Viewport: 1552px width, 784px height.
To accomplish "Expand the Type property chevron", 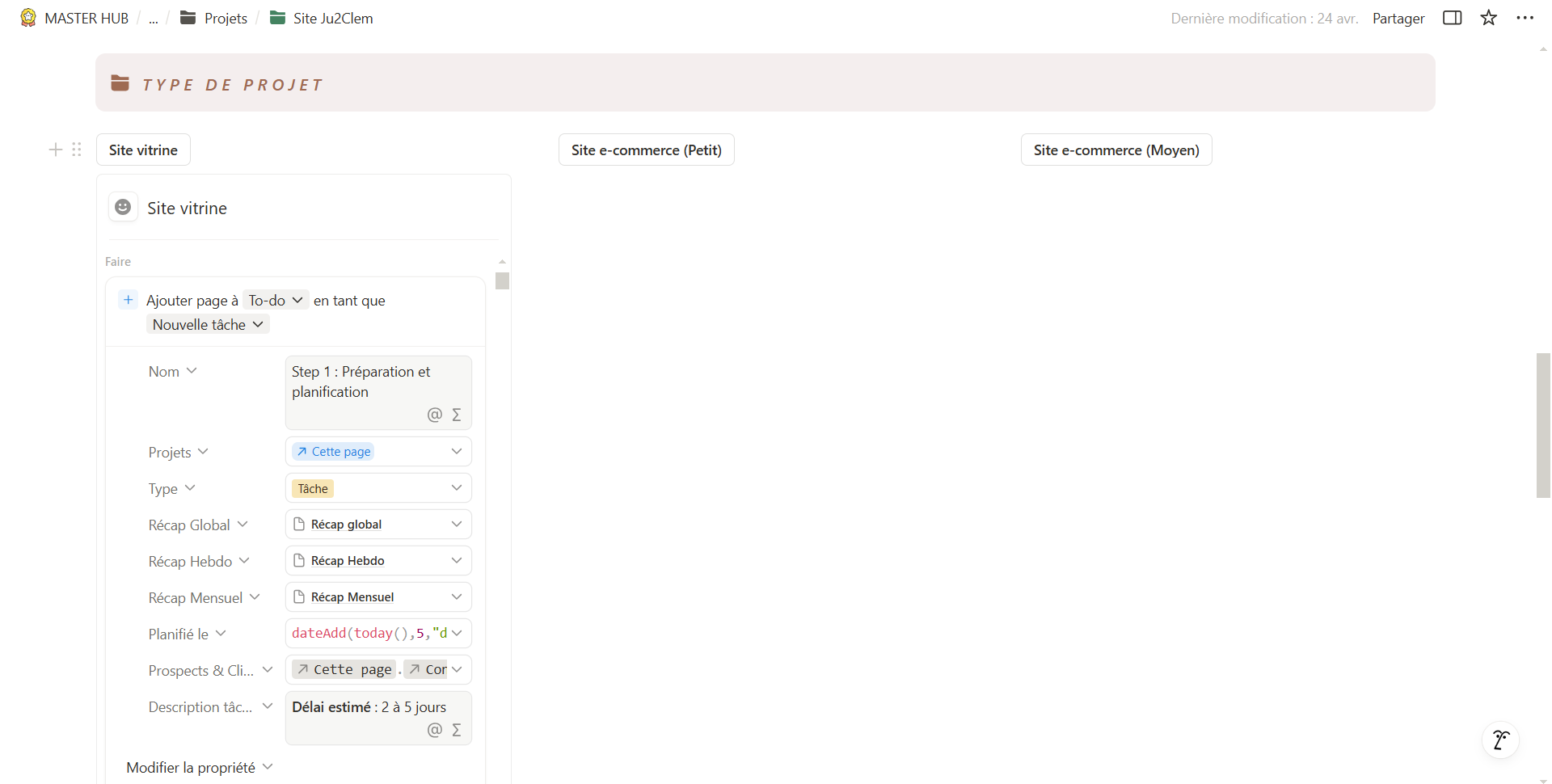I will [x=190, y=488].
